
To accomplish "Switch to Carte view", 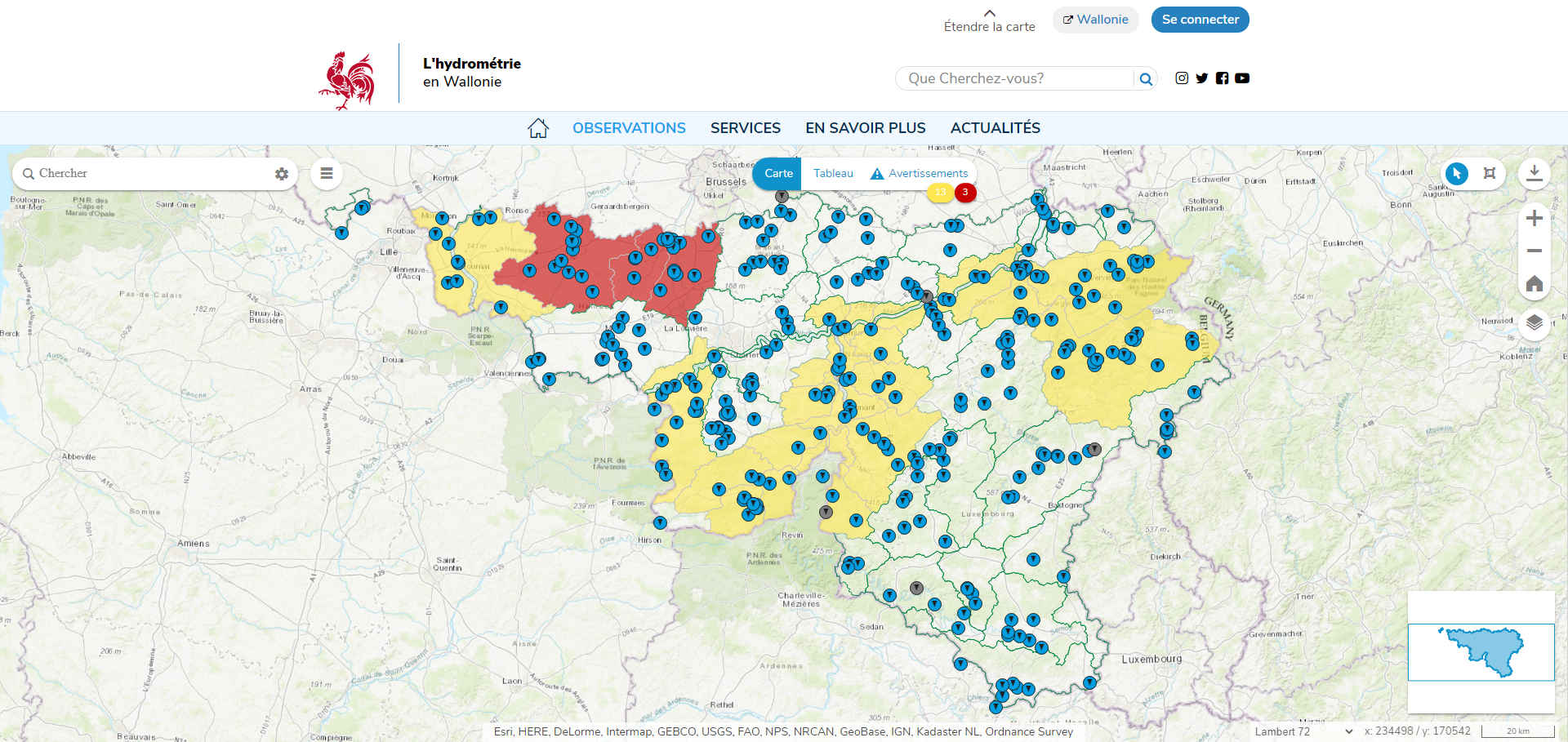I will click(x=778, y=173).
